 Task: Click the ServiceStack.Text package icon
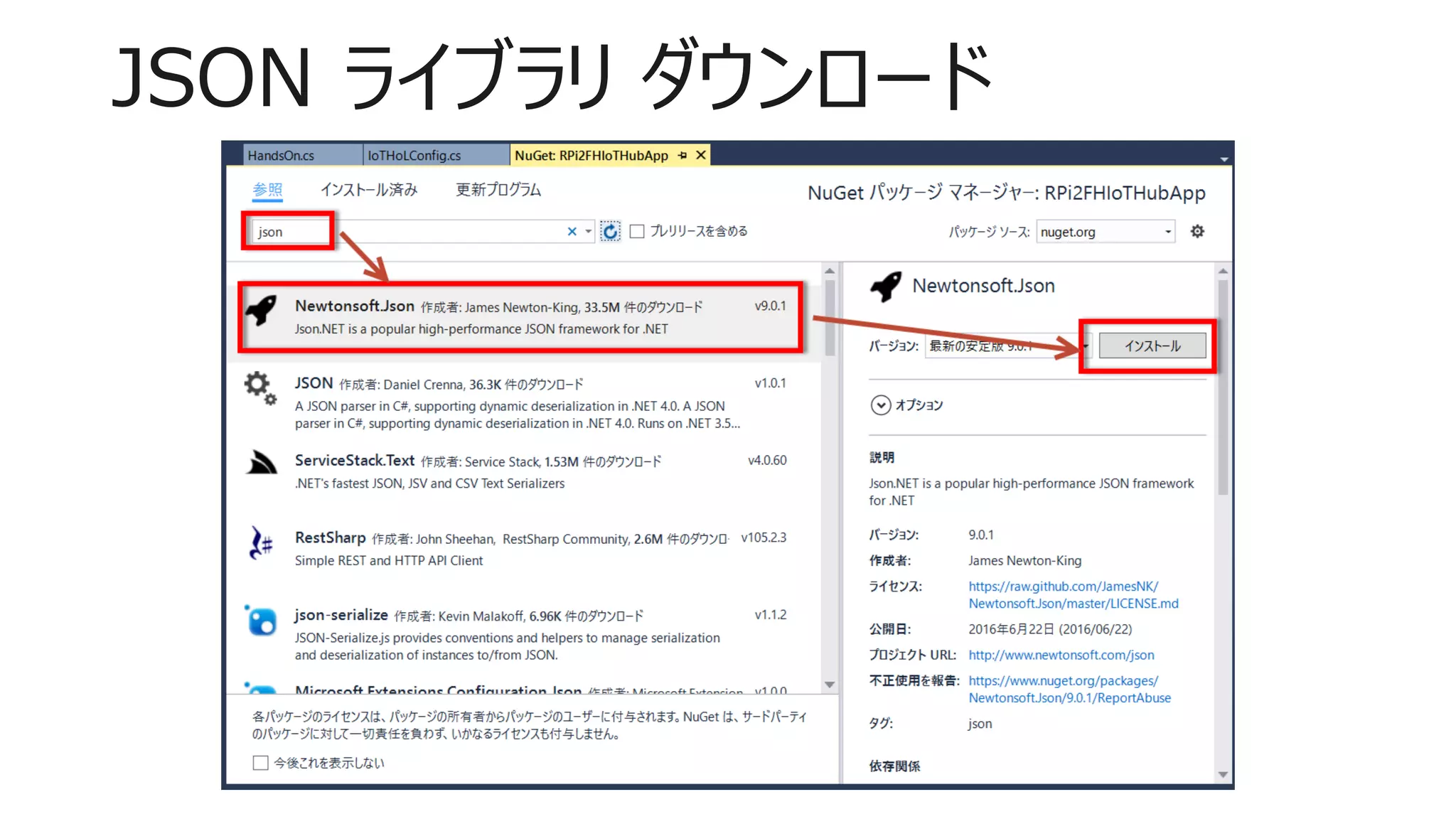click(261, 463)
